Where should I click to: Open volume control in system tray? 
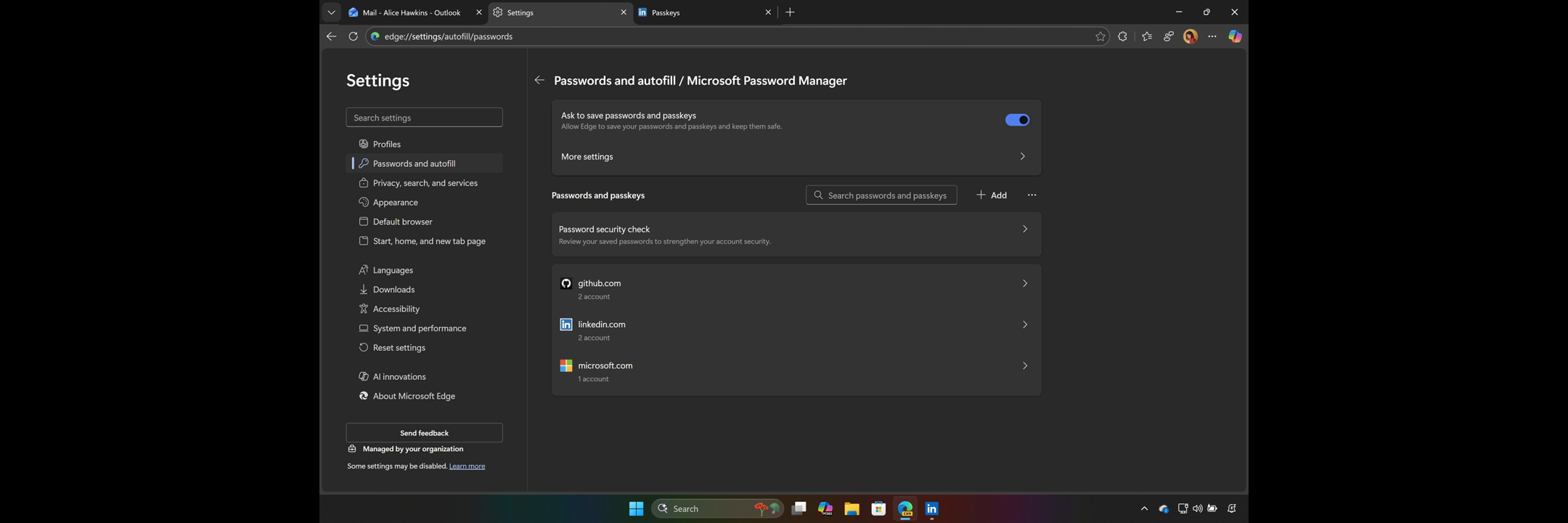pos(1197,508)
